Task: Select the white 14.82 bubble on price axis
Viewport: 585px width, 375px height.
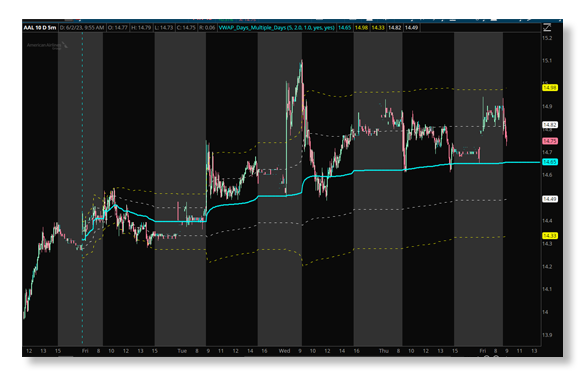Action: 550,125
